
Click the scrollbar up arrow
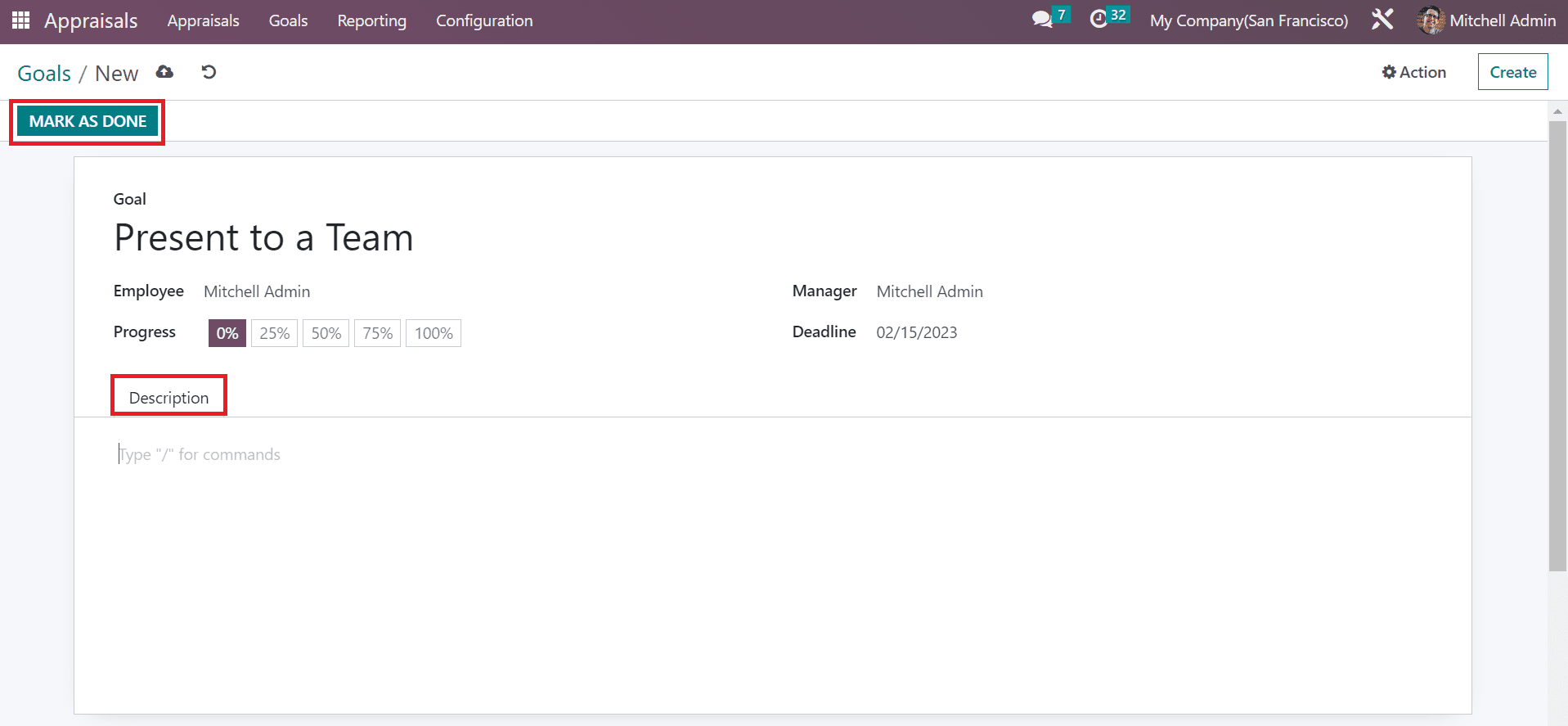[x=1557, y=110]
